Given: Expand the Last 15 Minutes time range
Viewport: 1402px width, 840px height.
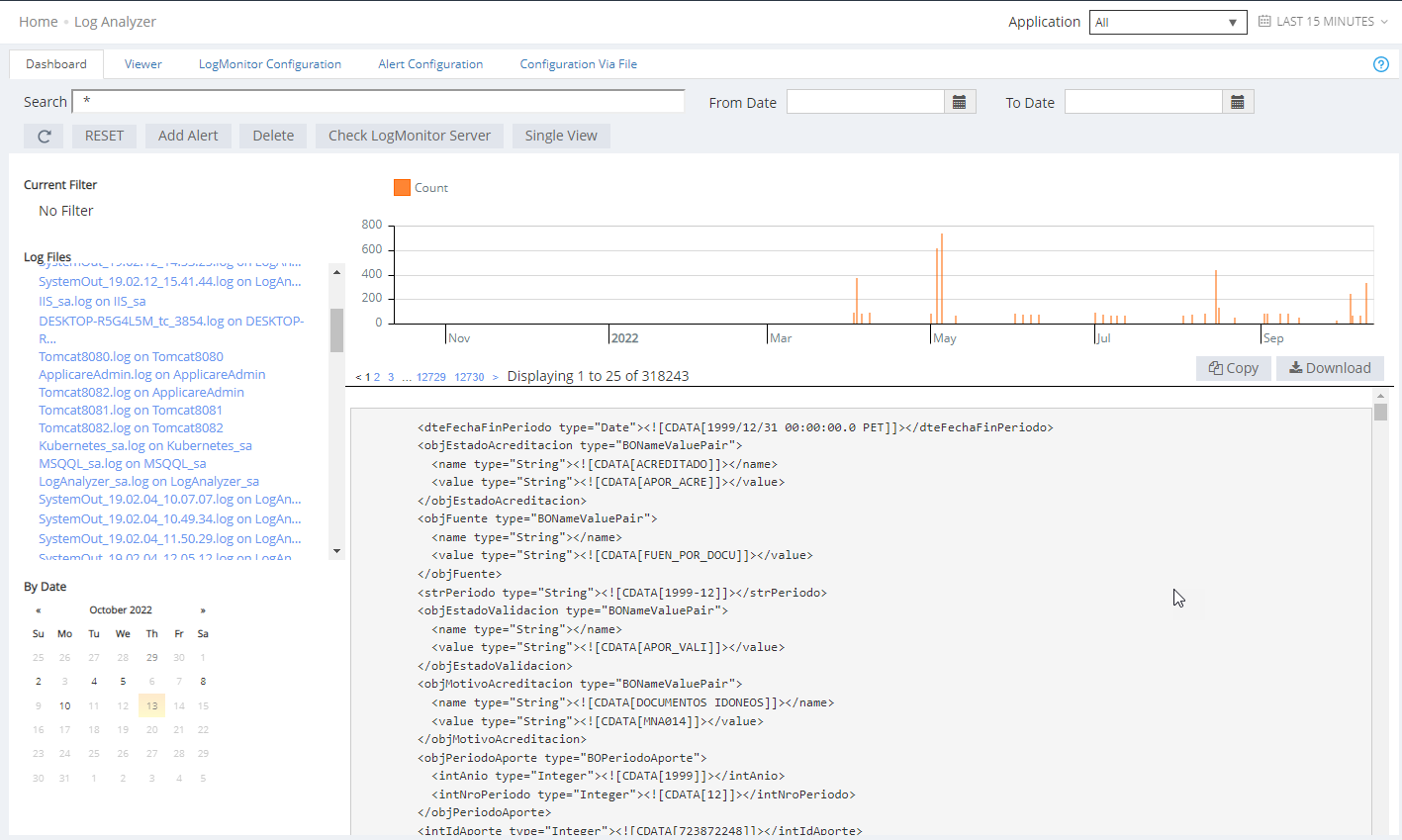Looking at the screenshot, I should point(1323,22).
